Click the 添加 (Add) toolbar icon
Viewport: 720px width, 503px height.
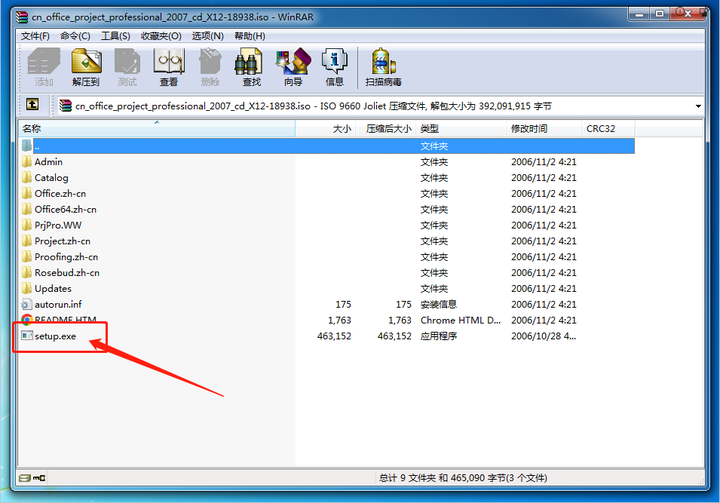point(44,67)
